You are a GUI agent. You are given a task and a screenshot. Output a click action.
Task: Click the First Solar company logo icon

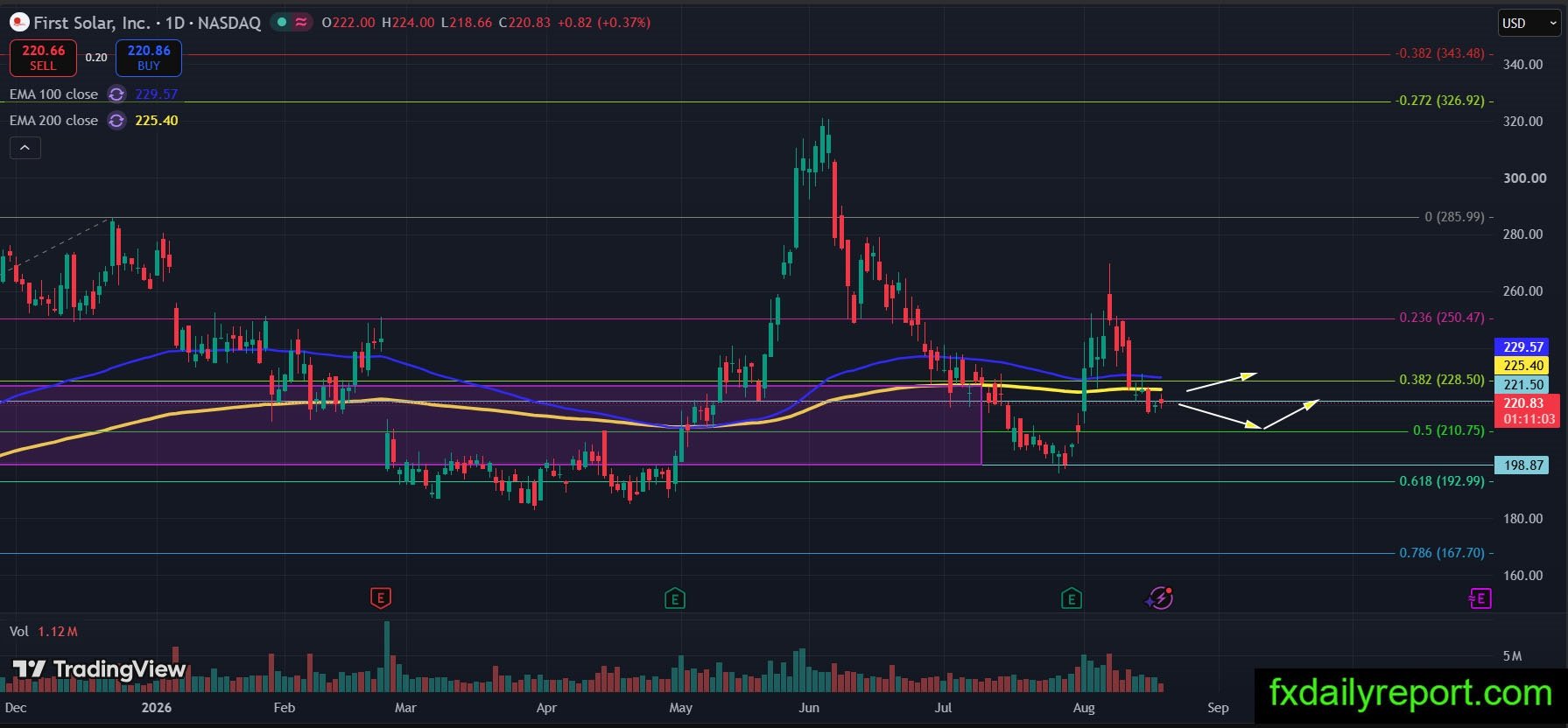coord(19,23)
